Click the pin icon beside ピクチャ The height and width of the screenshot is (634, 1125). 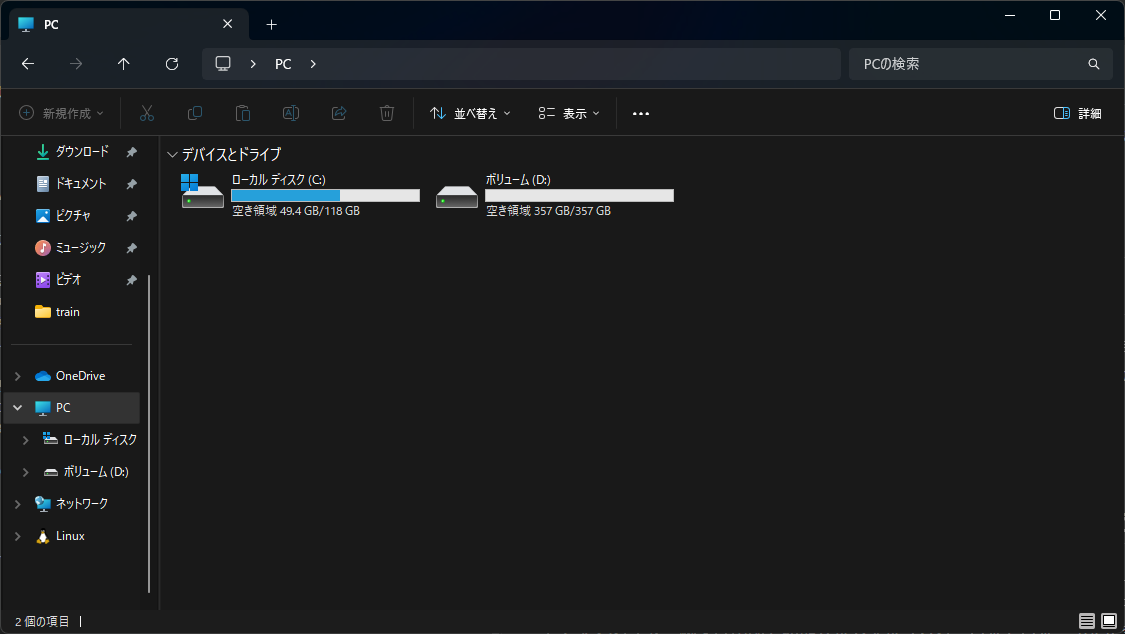131,216
